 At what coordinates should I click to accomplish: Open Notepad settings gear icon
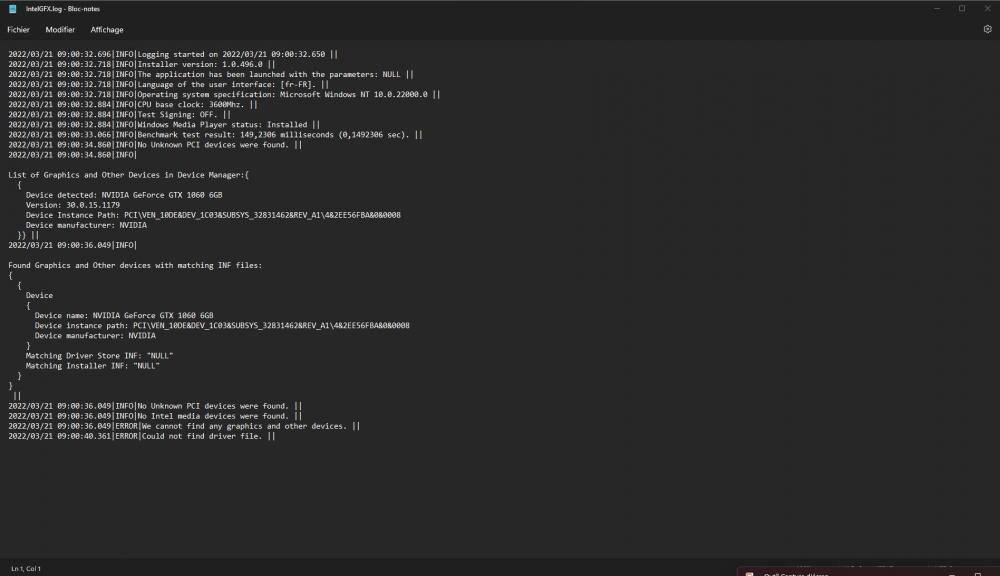tap(987, 30)
